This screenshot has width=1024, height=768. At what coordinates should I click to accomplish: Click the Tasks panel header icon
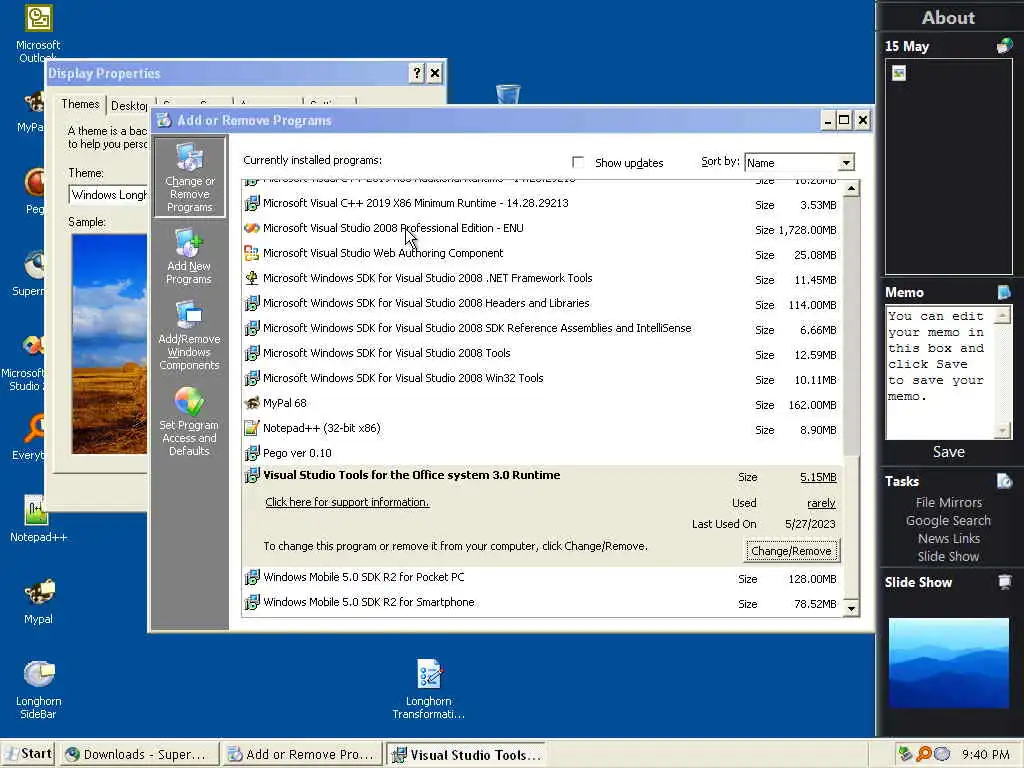[x=1004, y=481]
